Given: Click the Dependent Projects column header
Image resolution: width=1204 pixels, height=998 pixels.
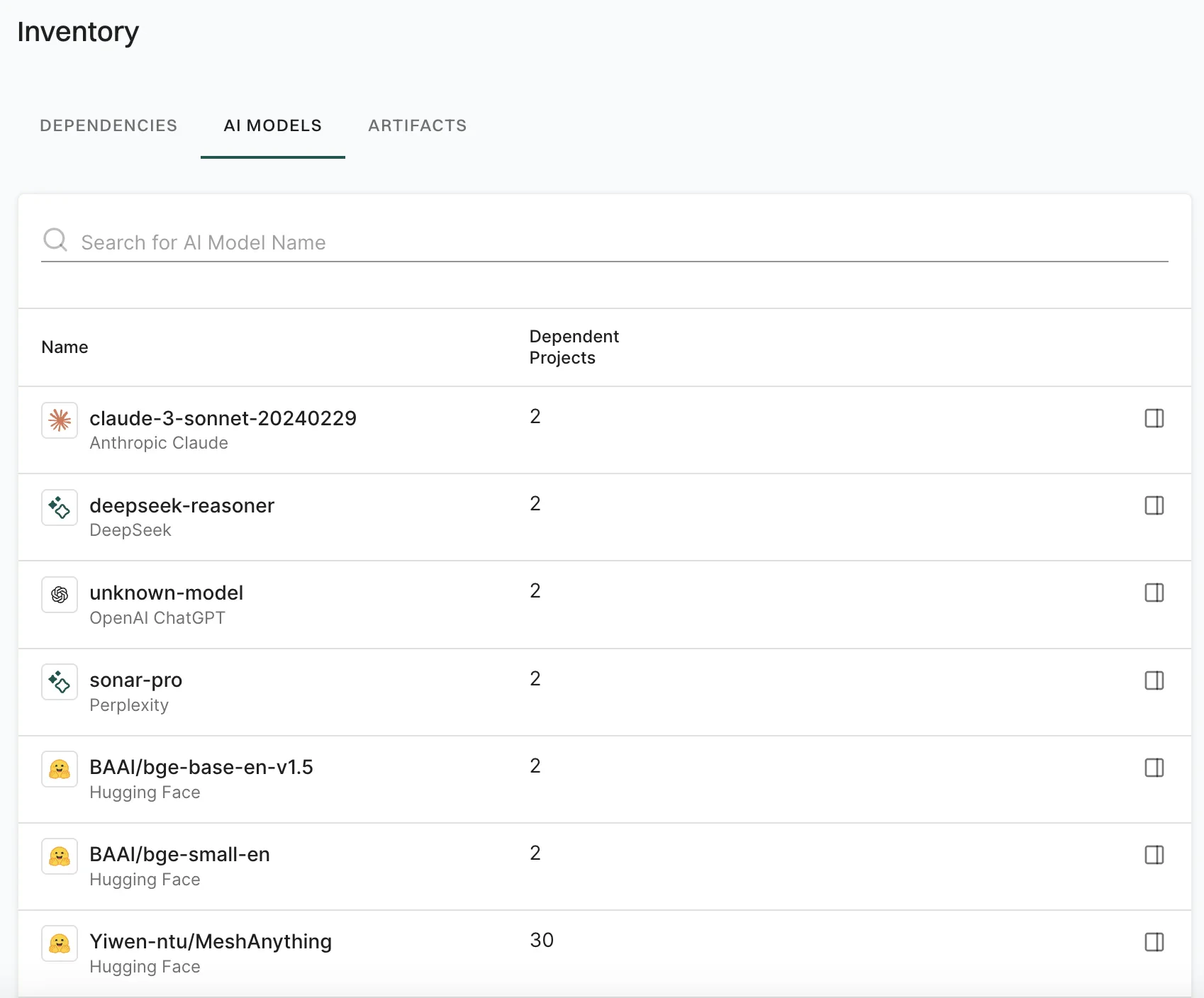Looking at the screenshot, I should click(x=574, y=347).
